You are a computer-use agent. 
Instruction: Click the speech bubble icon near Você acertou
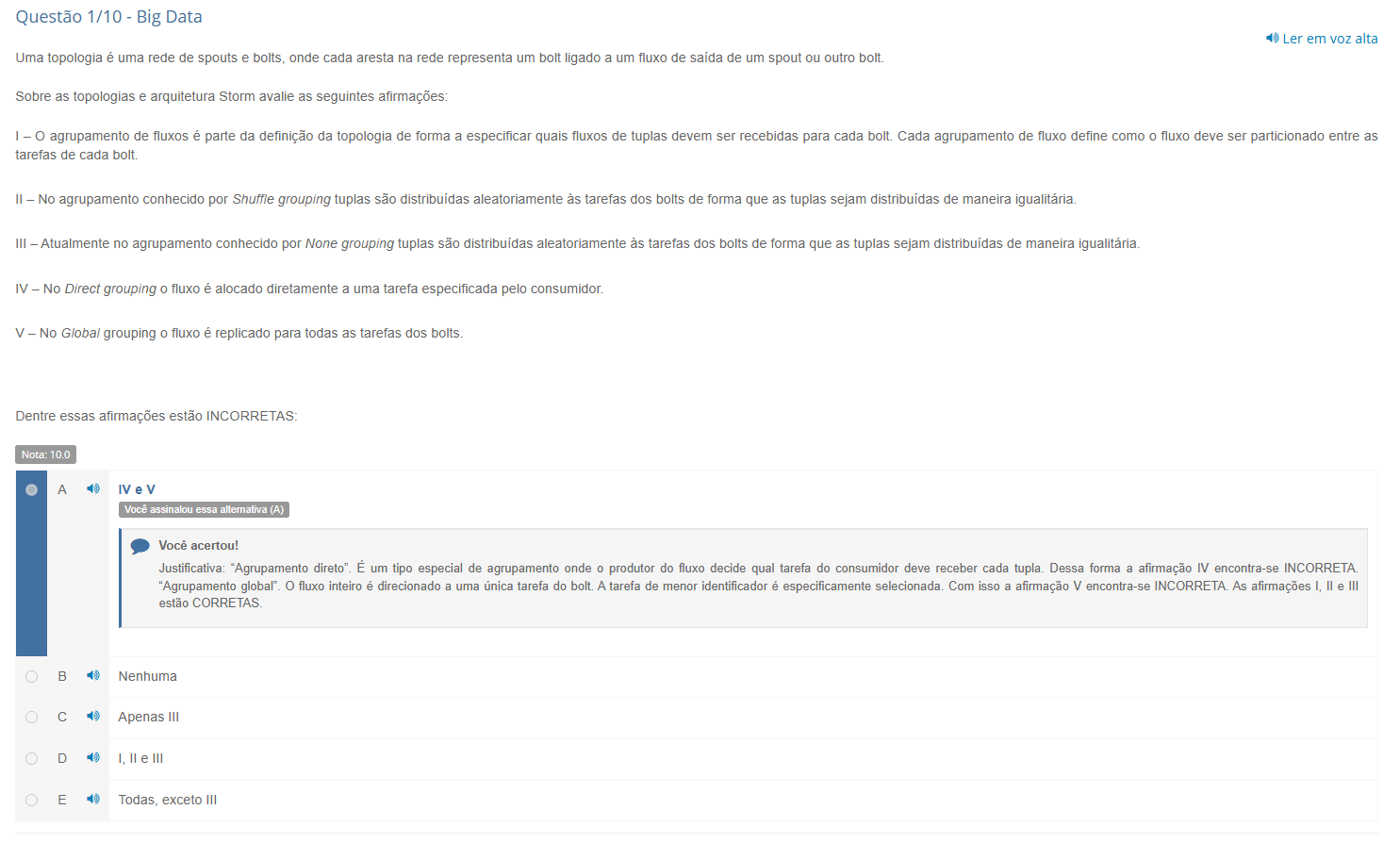coord(140,546)
